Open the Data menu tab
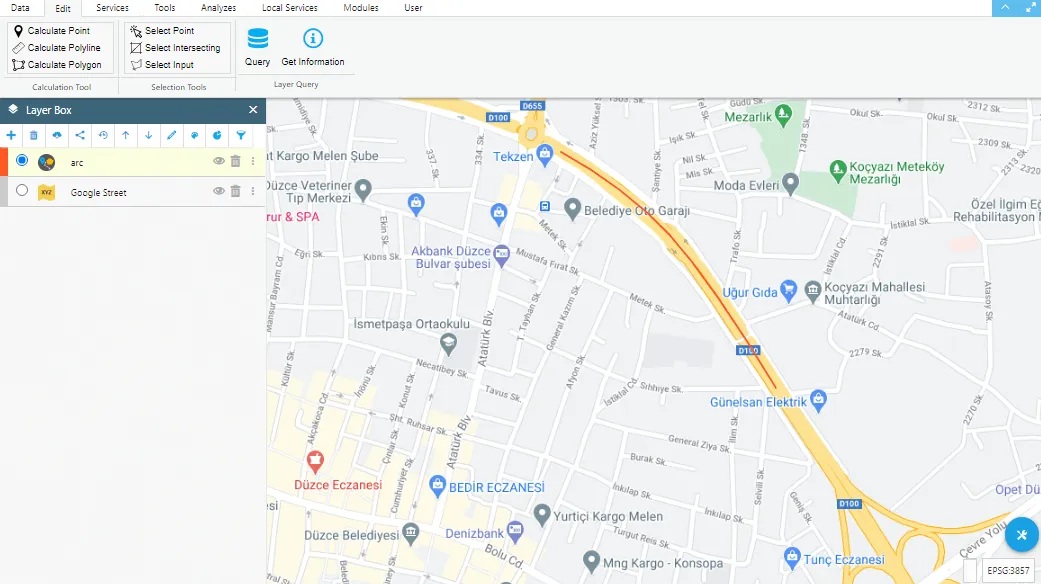This screenshot has height=584, width=1041. click(20, 8)
